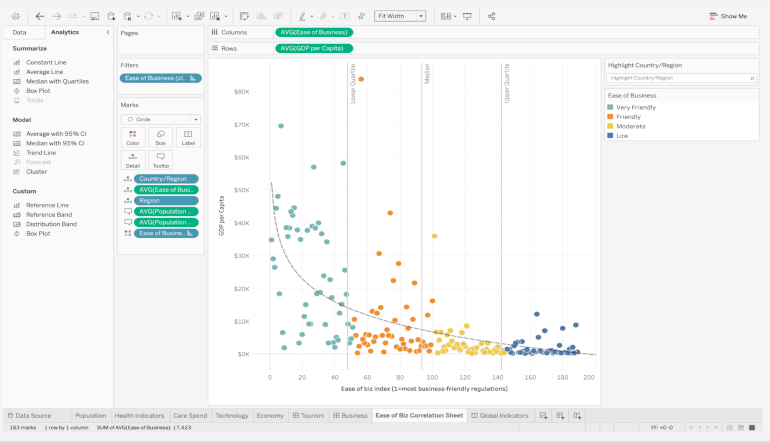The image size is (770, 443).
Task: Click the Show Me button
Action: [x=728, y=16]
